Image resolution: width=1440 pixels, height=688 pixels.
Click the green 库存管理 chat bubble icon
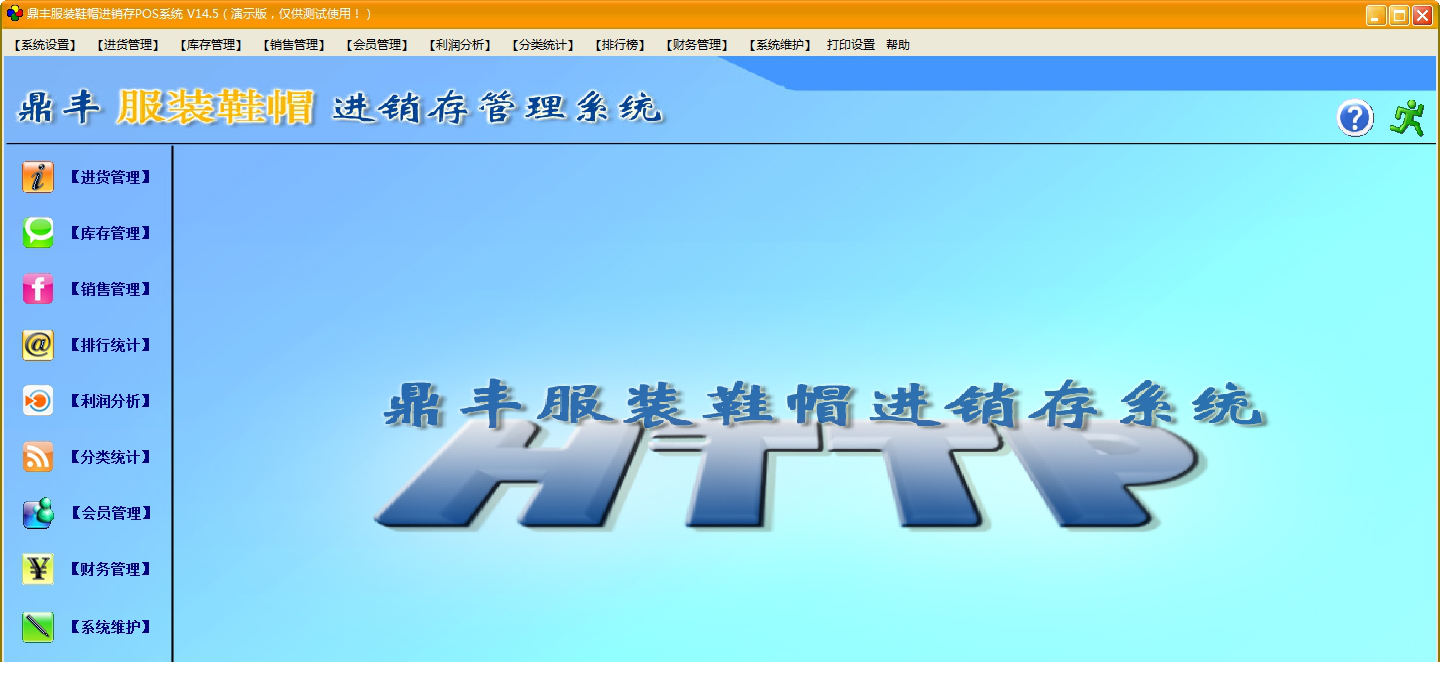38,233
